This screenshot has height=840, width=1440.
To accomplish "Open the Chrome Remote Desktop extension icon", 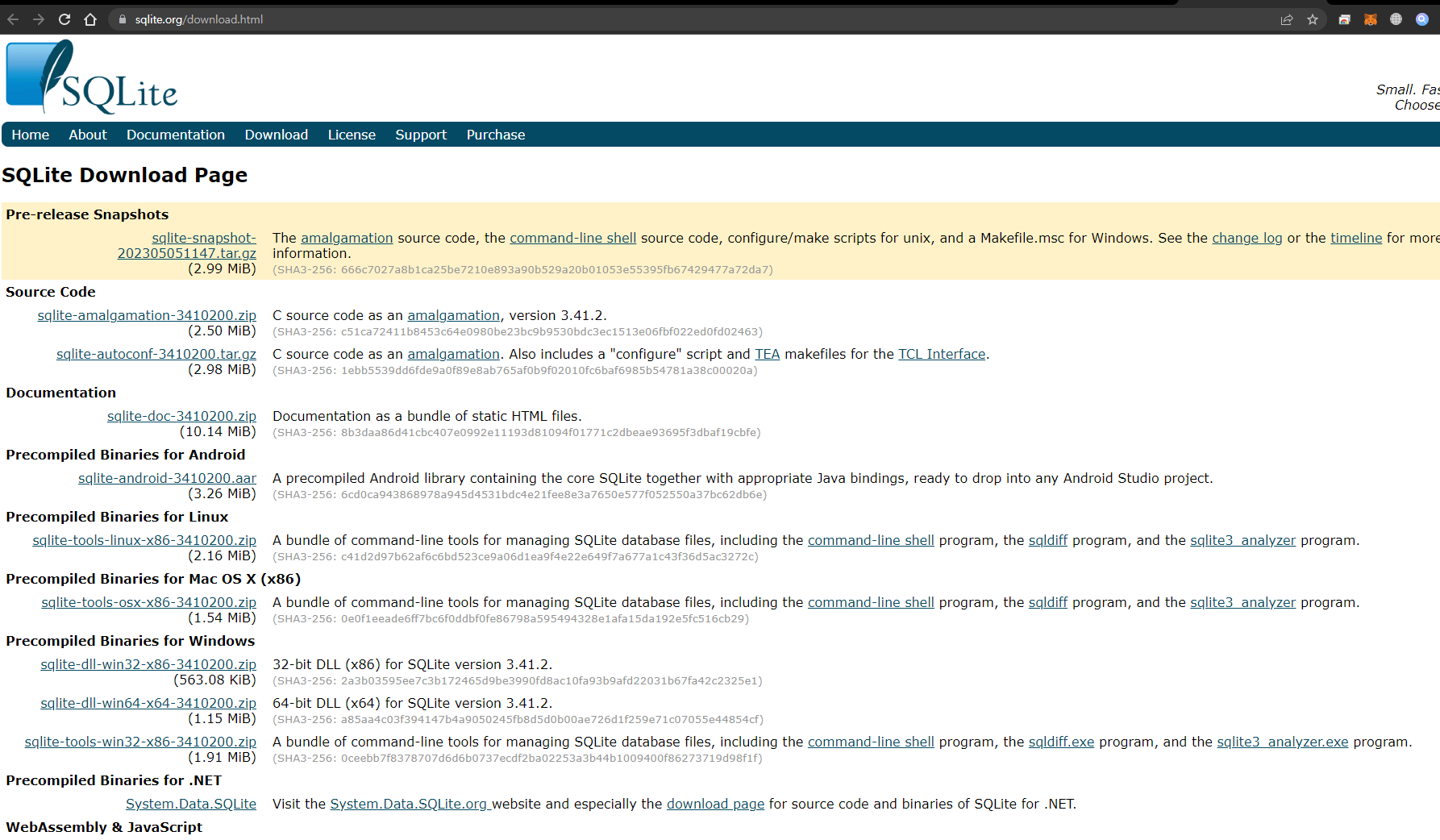I will click(x=1344, y=19).
